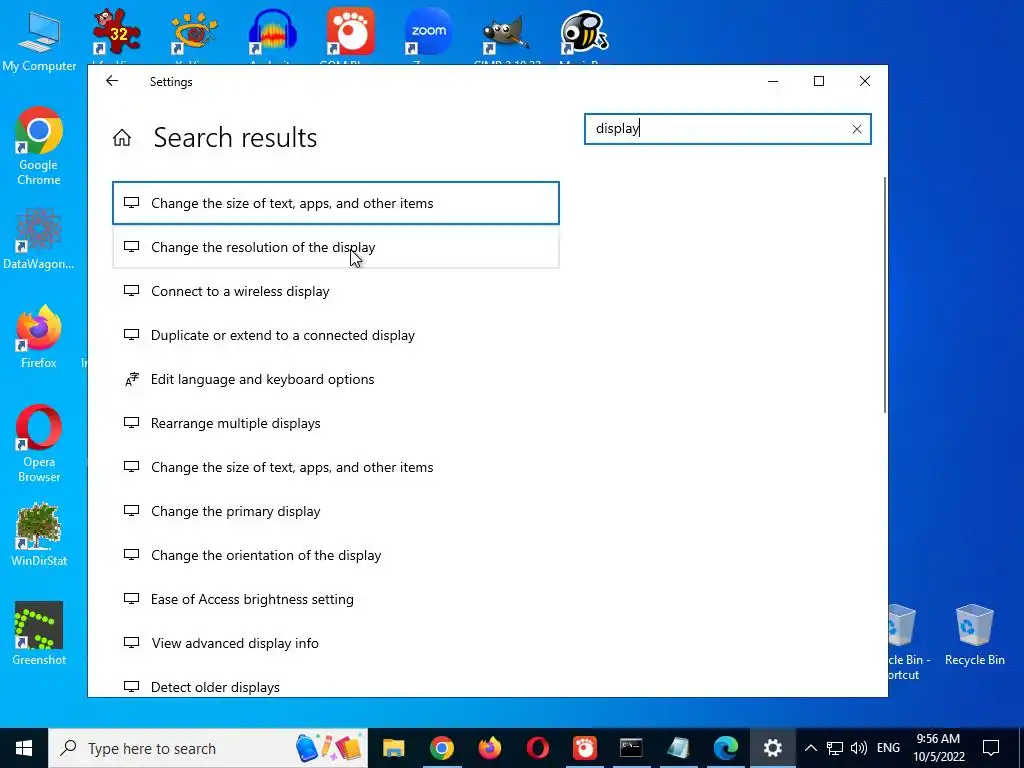Open the Windows Start menu
The height and width of the screenshot is (768, 1024).
[x=24, y=748]
